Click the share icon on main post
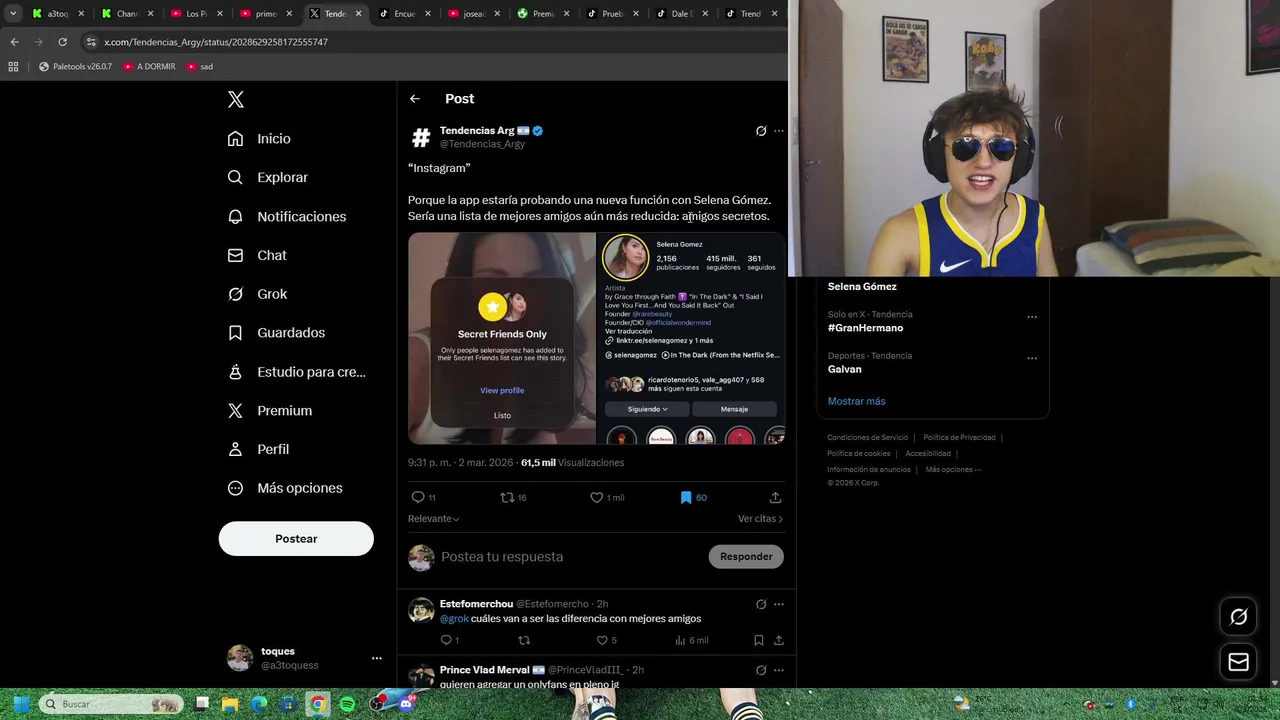 pos(775,497)
